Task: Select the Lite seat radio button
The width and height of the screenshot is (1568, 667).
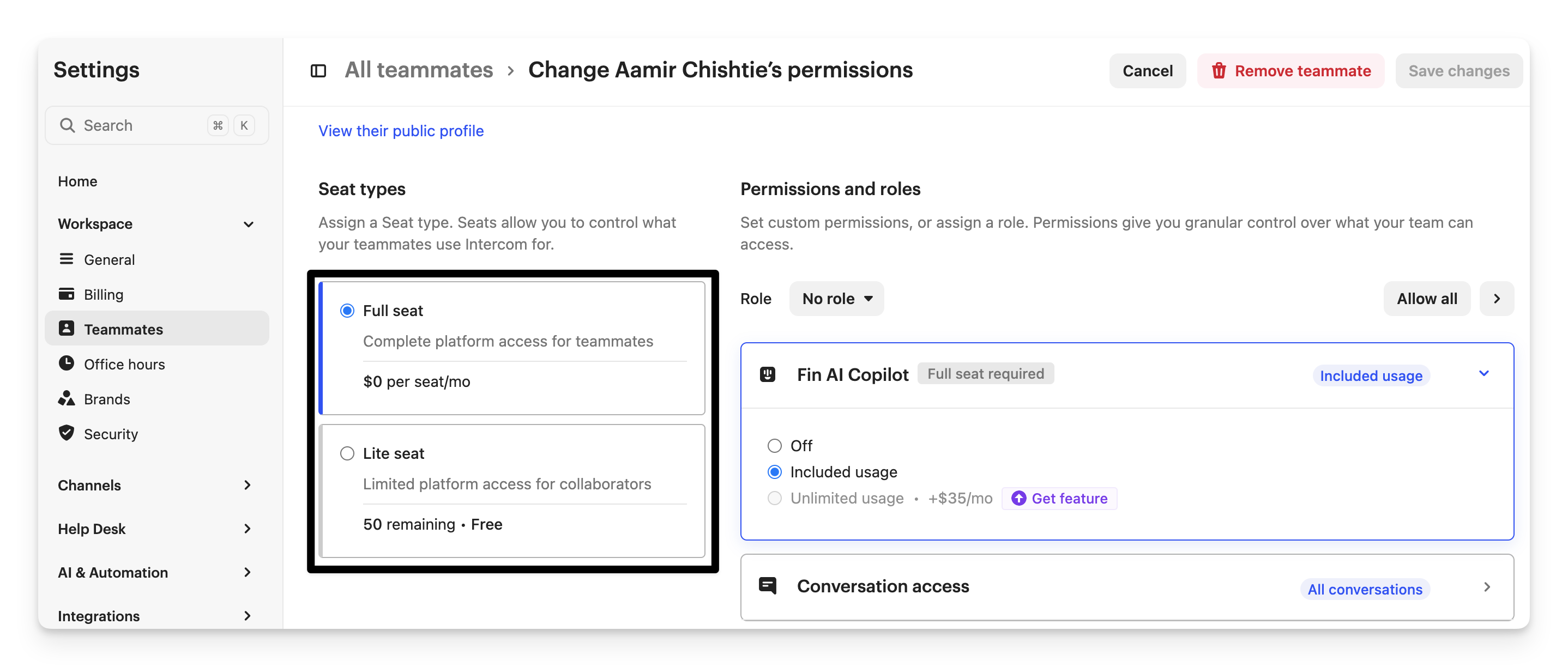Action: point(347,453)
